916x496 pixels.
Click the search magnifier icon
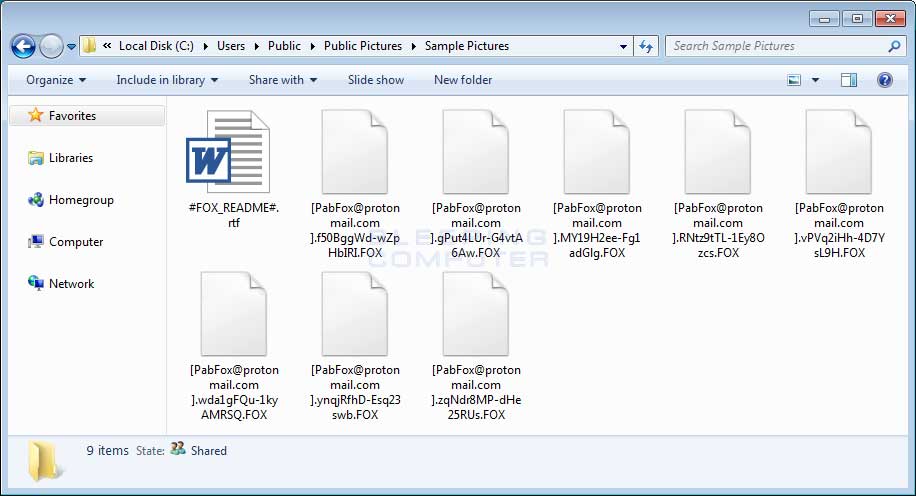(x=894, y=46)
